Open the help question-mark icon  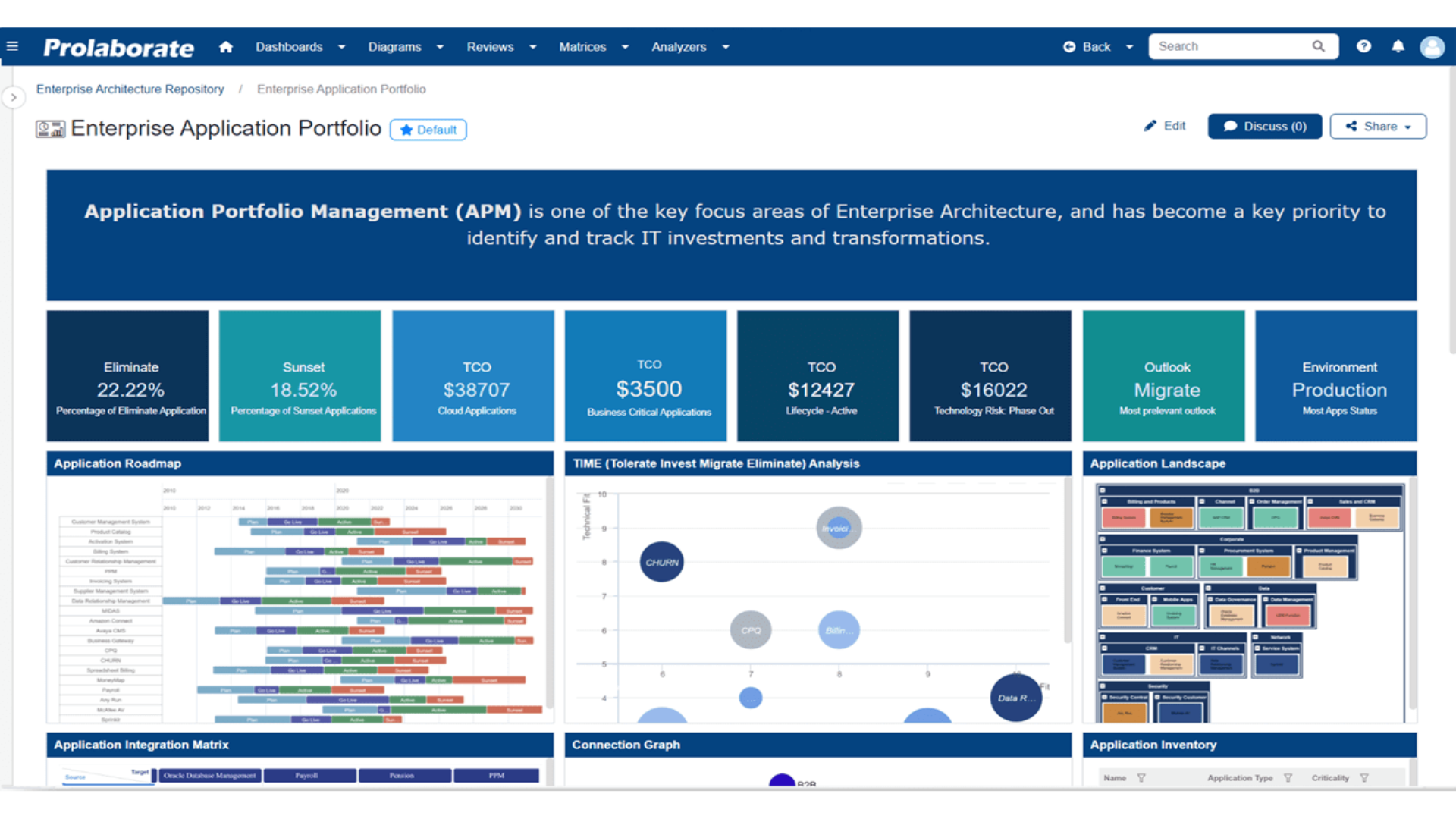point(1363,46)
